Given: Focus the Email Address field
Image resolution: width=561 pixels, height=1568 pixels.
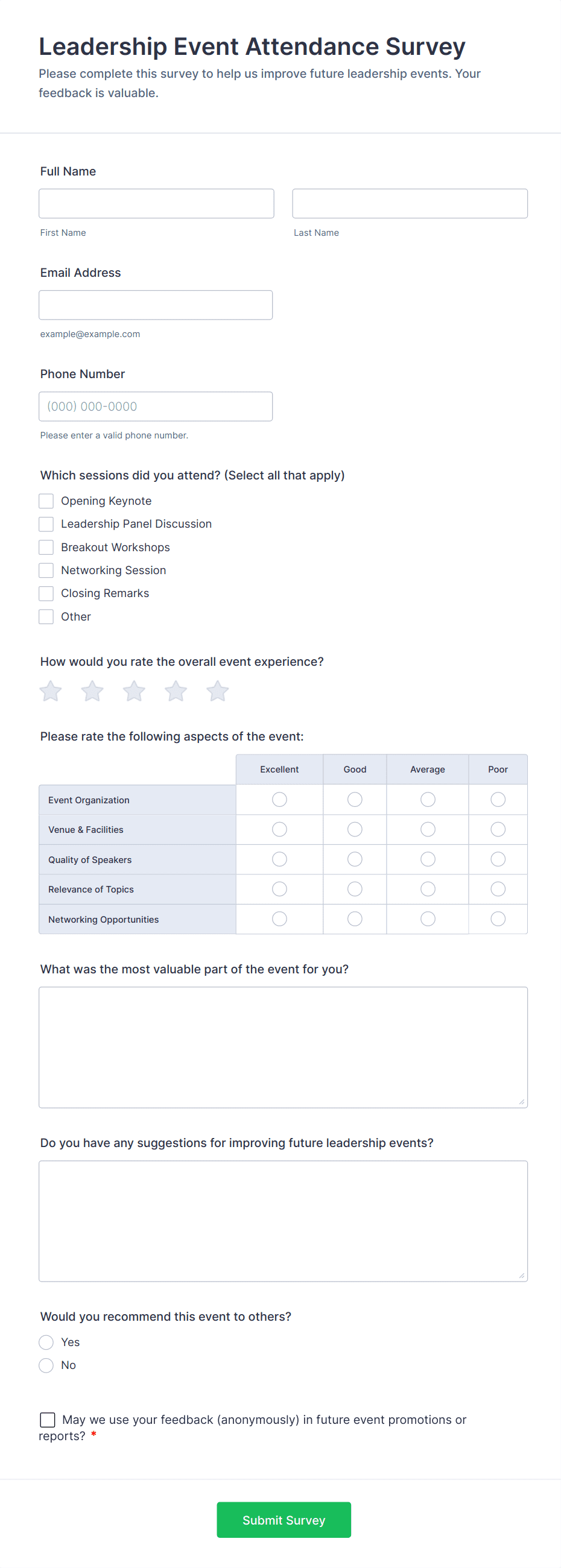Looking at the screenshot, I should click(156, 305).
